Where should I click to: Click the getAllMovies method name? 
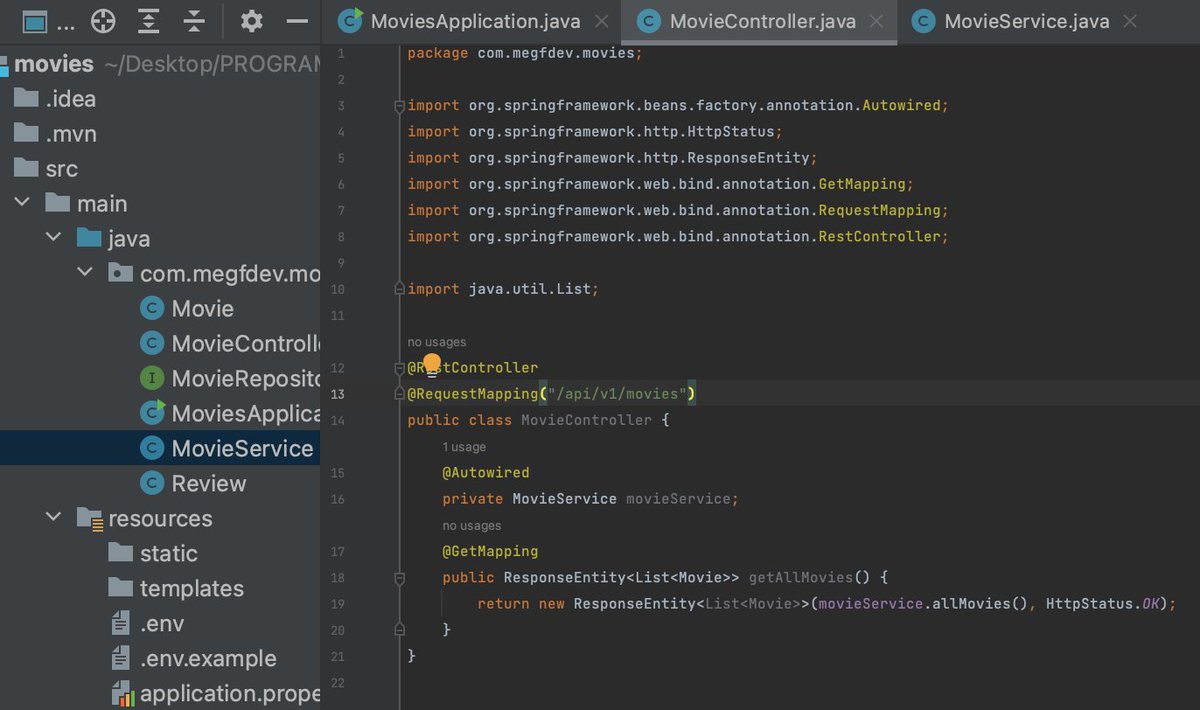[800, 578]
